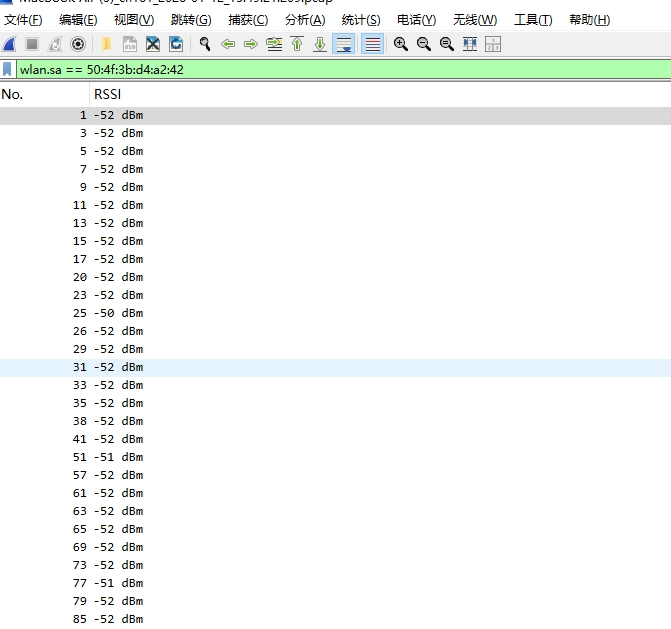Go to specified packet icon
Screen dimensions: 671x629
(274, 44)
